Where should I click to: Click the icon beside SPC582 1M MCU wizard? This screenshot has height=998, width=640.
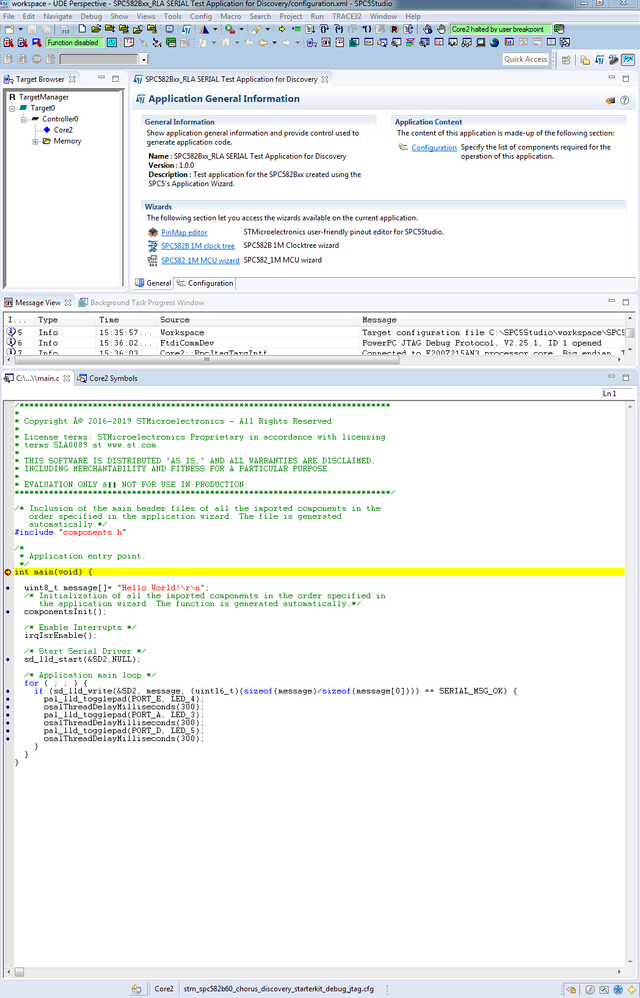(153, 260)
